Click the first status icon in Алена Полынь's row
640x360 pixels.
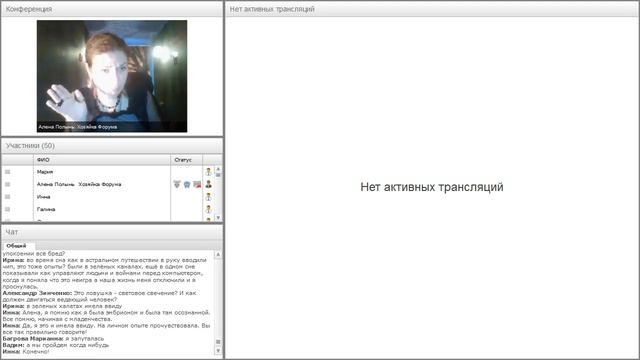[x=177, y=184]
